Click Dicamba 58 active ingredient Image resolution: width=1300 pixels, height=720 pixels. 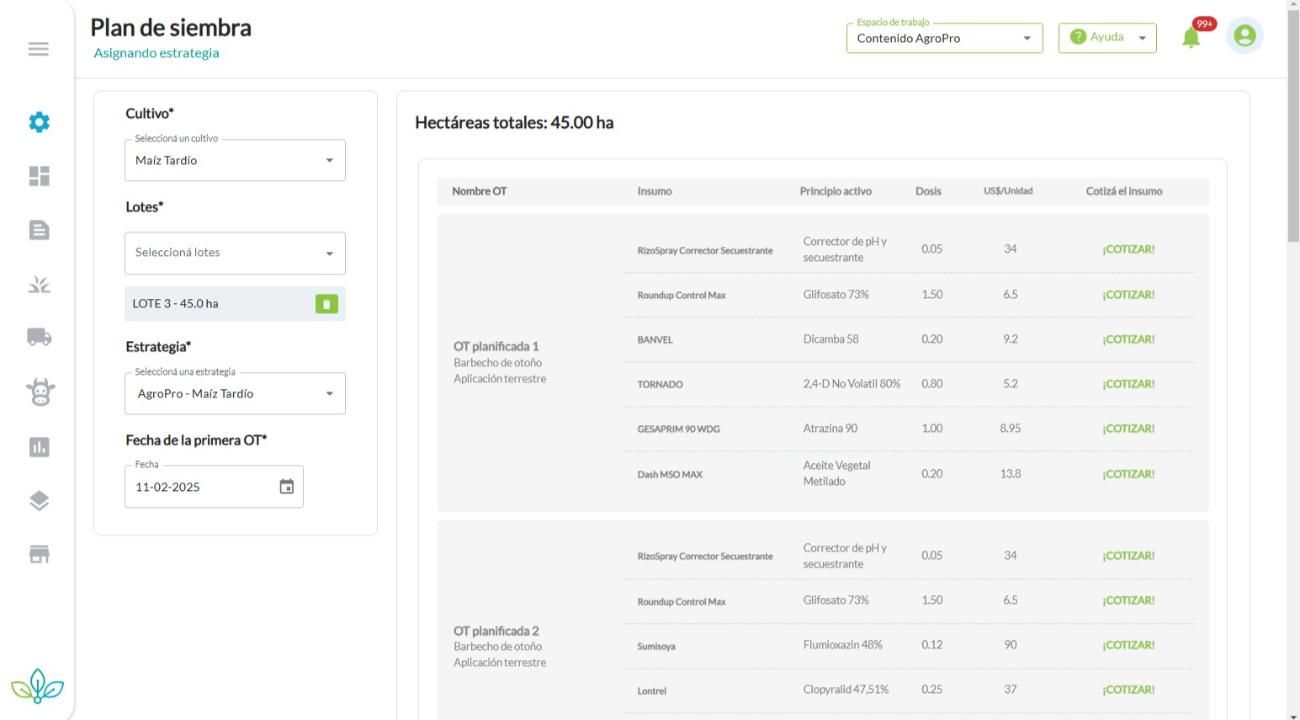click(831, 339)
